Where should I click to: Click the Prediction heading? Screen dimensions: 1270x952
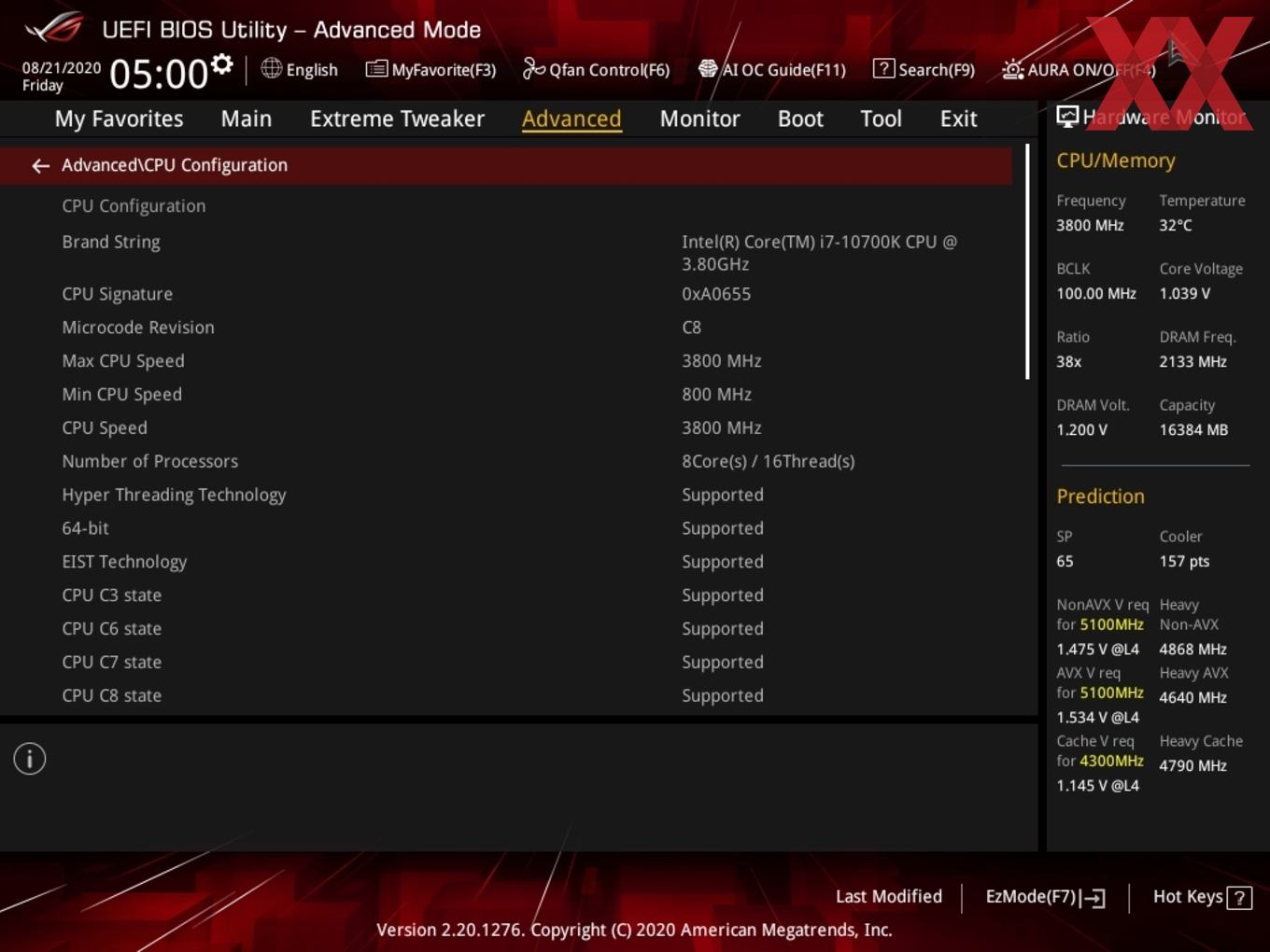pos(1100,497)
